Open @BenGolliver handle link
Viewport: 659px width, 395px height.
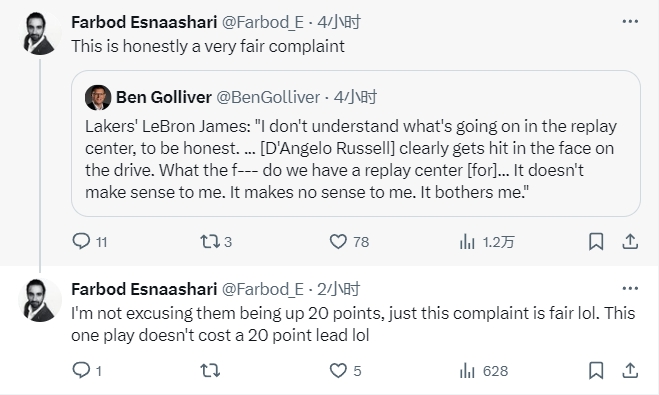click(x=268, y=97)
